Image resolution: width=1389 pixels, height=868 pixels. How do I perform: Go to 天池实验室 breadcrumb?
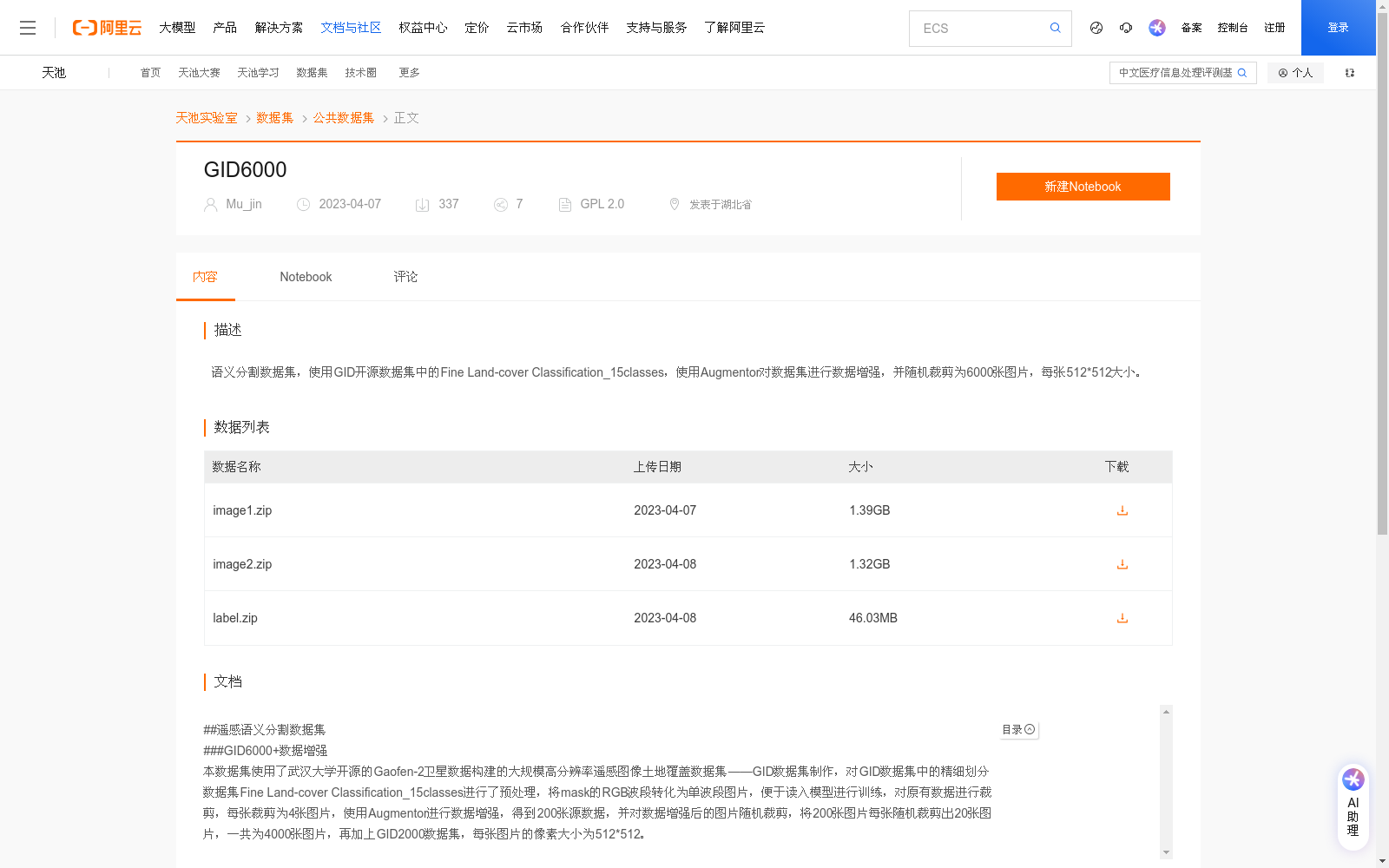[x=207, y=118]
